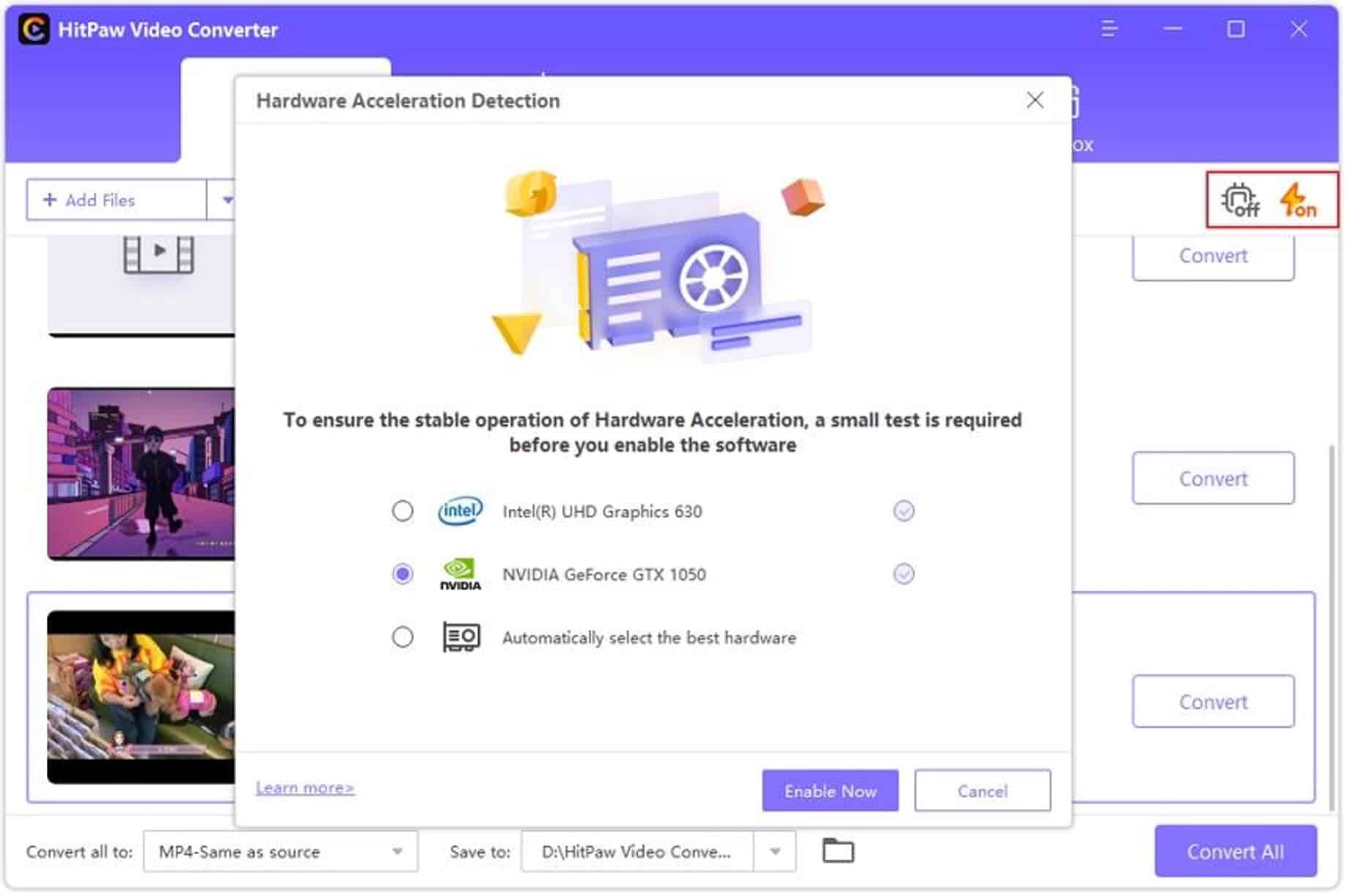This screenshot has width=1347, height=896.
Task: Toggle the lightning fast conversion on icon
Action: [x=1298, y=200]
